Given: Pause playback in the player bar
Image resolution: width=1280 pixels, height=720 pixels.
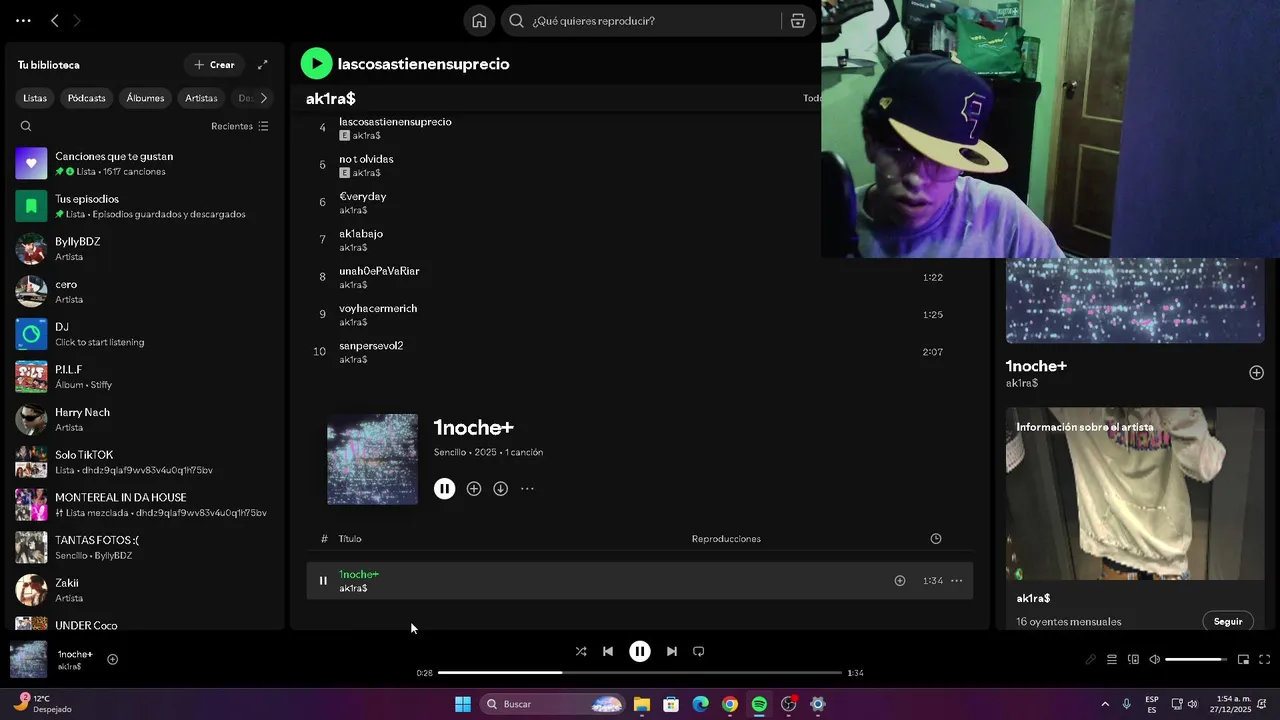Looking at the screenshot, I should 640,652.
